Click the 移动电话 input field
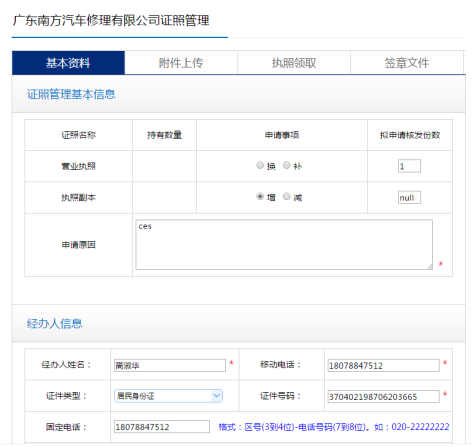Viewport: 472px width, 447px height. pos(383,365)
